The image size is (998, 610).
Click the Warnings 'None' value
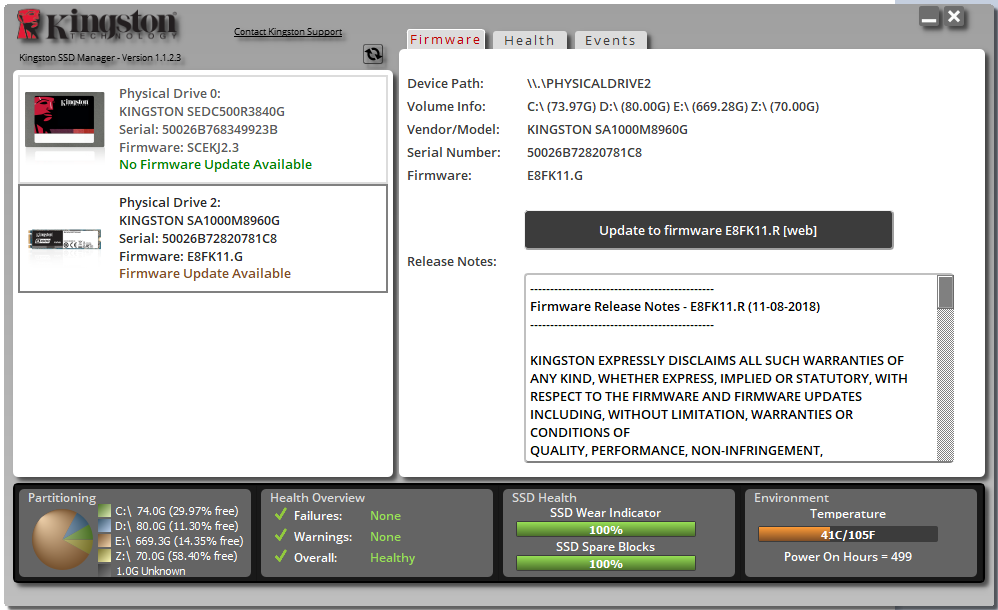[385, 537]
